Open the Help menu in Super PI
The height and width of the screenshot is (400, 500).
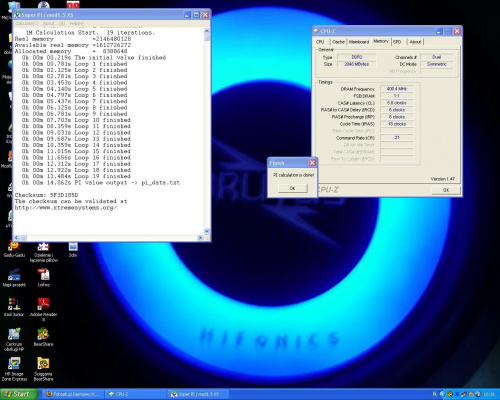coord(77,23)
